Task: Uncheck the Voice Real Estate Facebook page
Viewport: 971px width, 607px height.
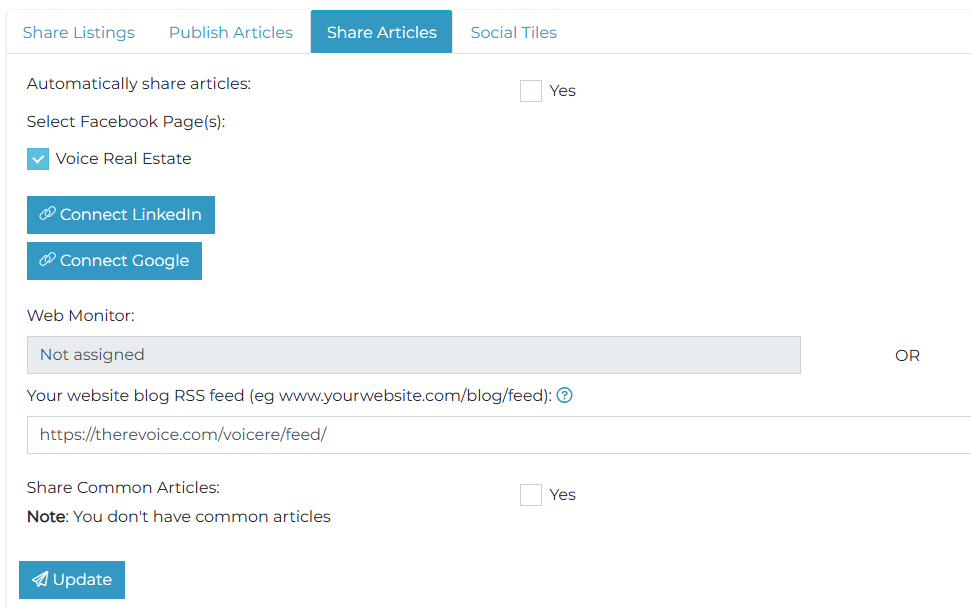Action: point(38,159)
